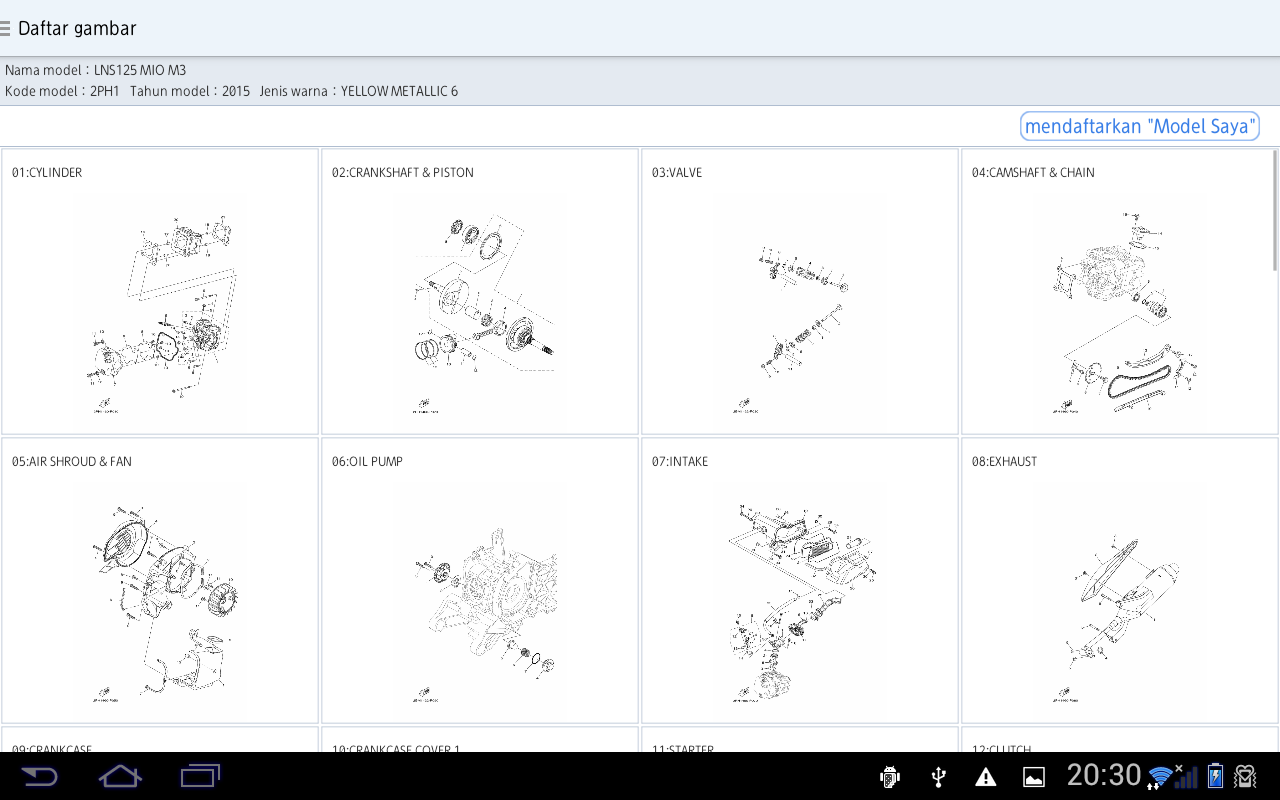Image resolution: width=1280 pixels, height=800 pixels.
Task: Click the vertical scrollbar of the diagram list
Action: [1276, 210]
